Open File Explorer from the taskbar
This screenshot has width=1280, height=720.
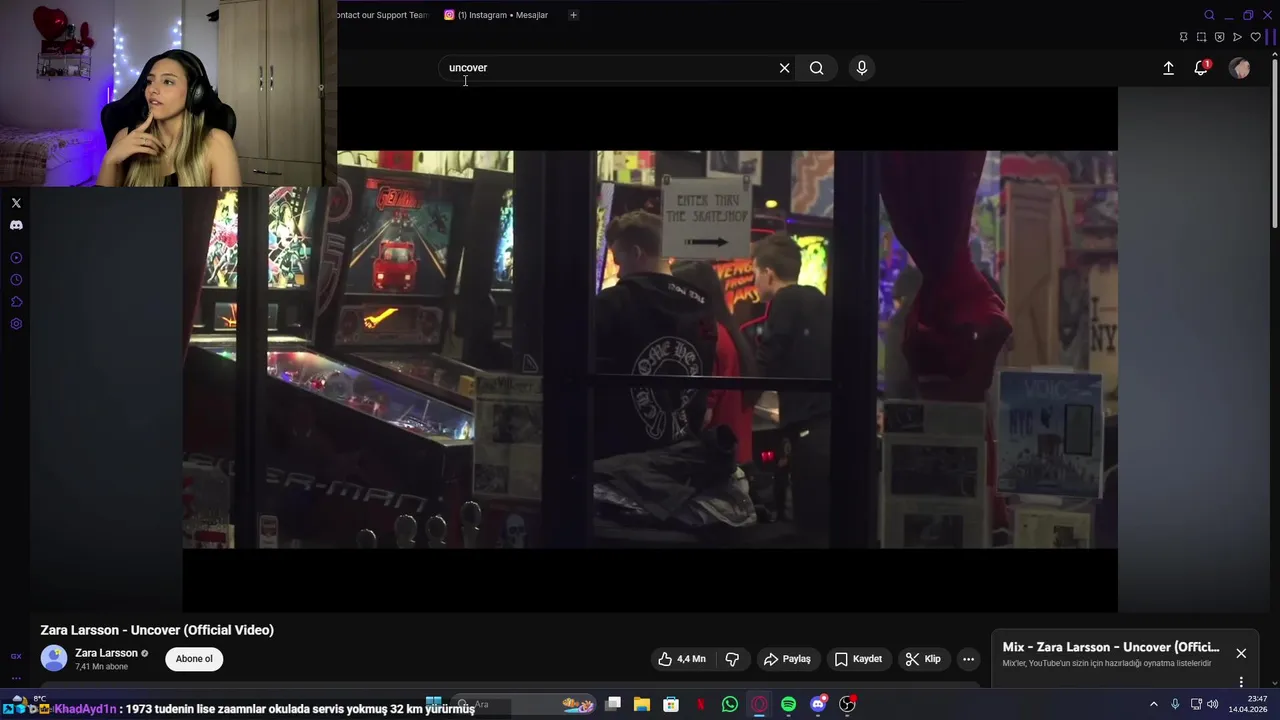point(642,705)
